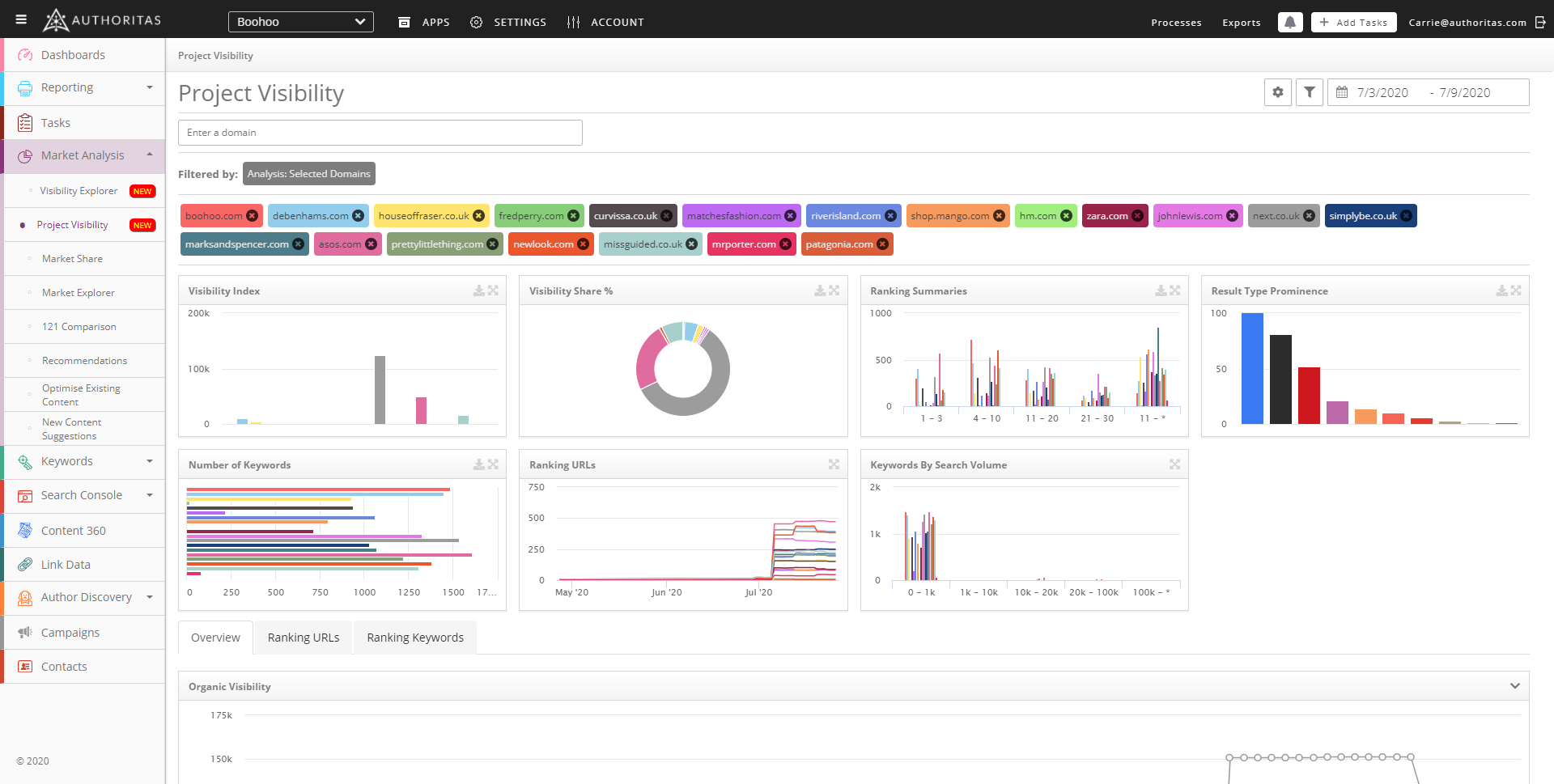The image size is (1554, 784).
Task: Collapse the Organic Visibility panel
Action: [1514, 686]
